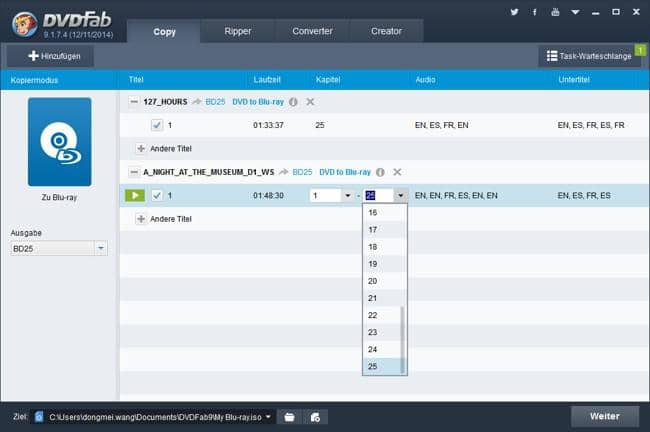Click the Weiter button
This screenshot has height=432, width=650.
[604, 415]
